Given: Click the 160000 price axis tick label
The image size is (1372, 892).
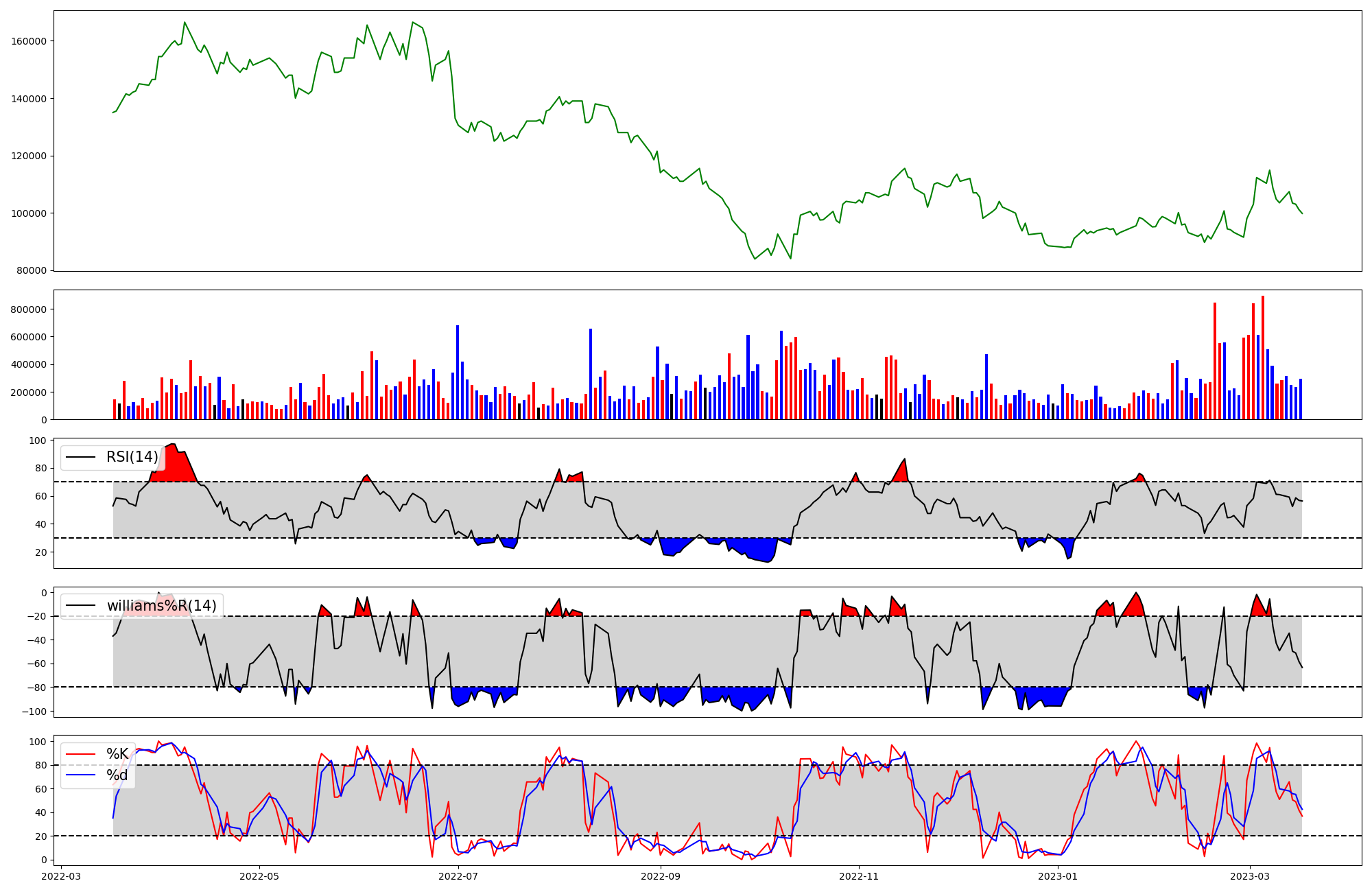Looking at the screenshot, I should click(29, 41).
